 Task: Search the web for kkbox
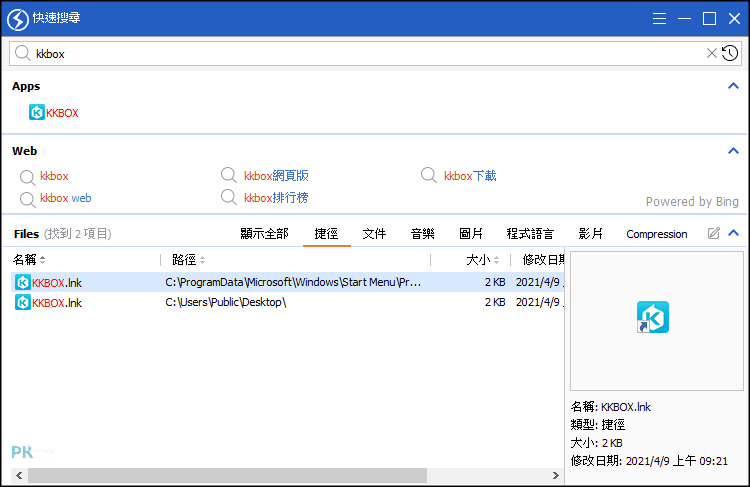54,176
